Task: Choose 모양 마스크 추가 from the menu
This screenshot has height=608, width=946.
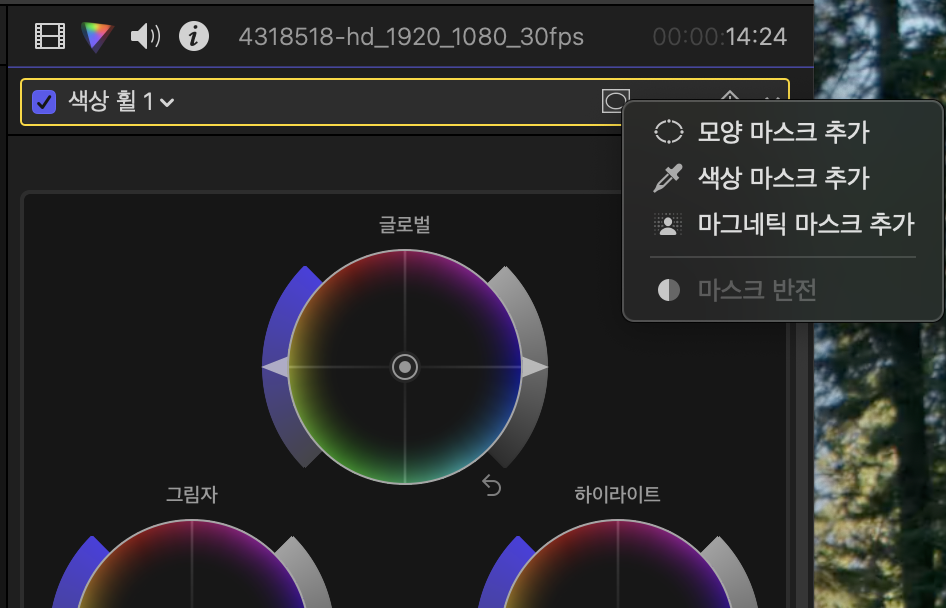Action: [x=783, y=132]
